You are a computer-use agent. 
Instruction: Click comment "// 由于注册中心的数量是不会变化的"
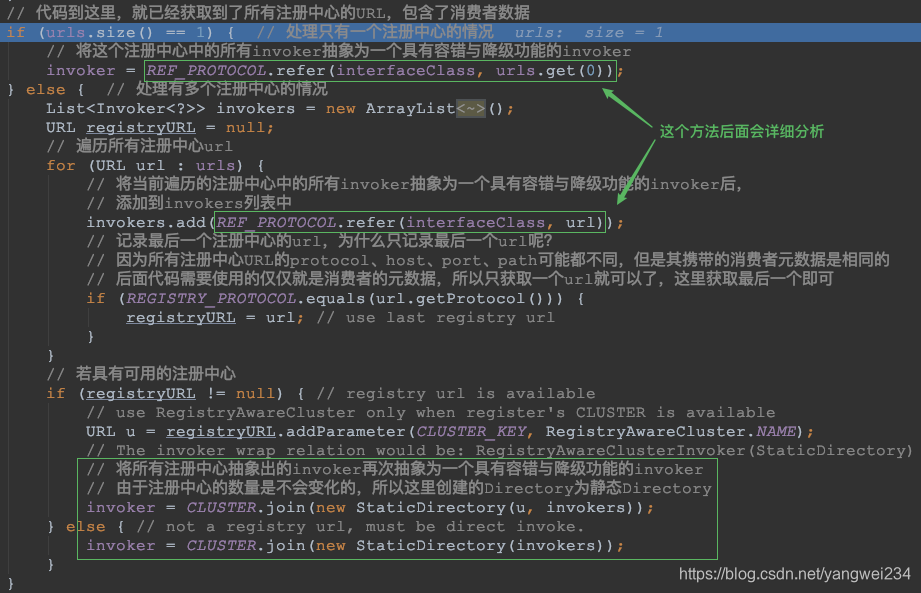pyautogui.click(x=399, y=488)
